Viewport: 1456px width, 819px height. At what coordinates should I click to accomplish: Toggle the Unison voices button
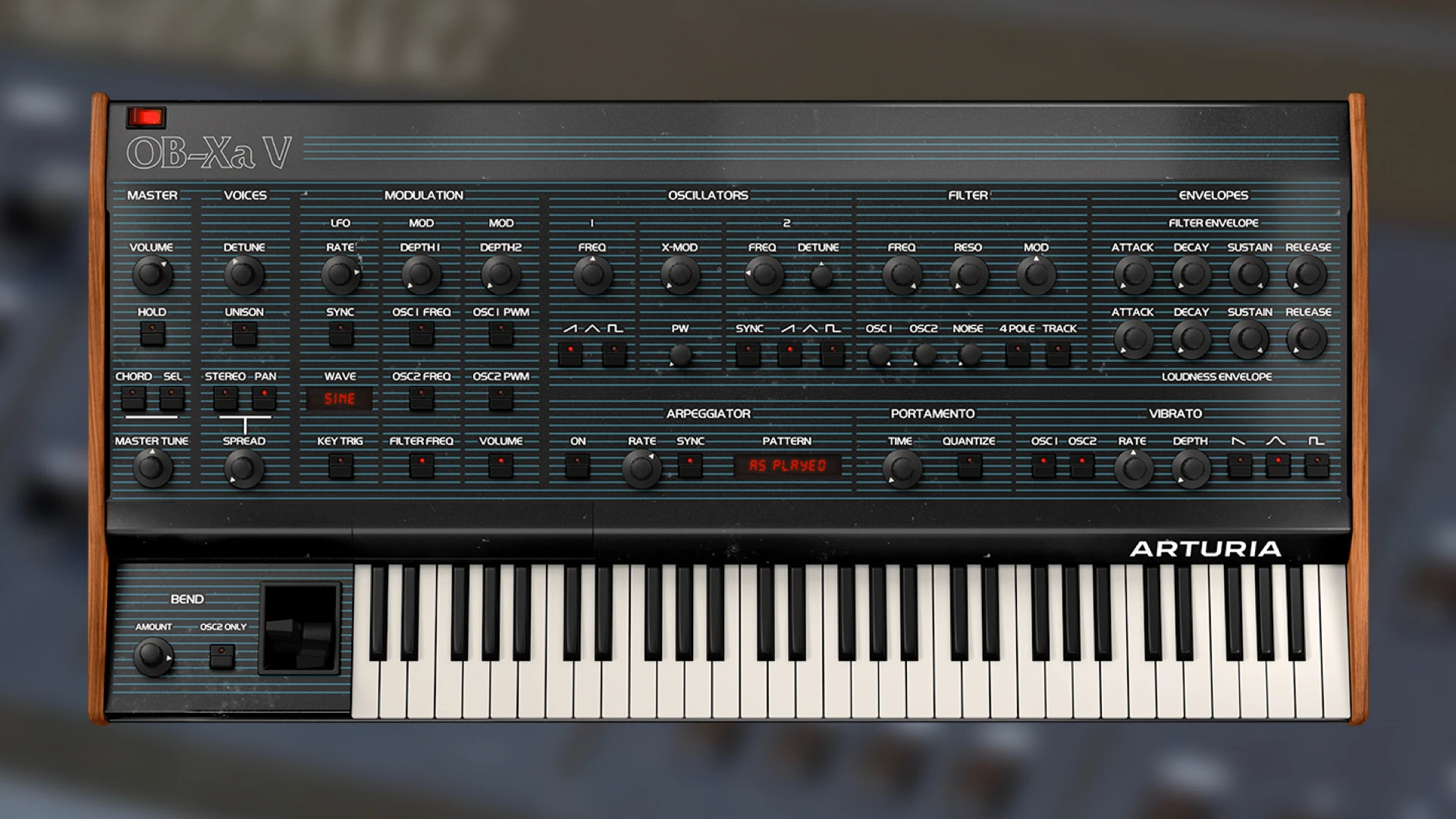[244, 334]
